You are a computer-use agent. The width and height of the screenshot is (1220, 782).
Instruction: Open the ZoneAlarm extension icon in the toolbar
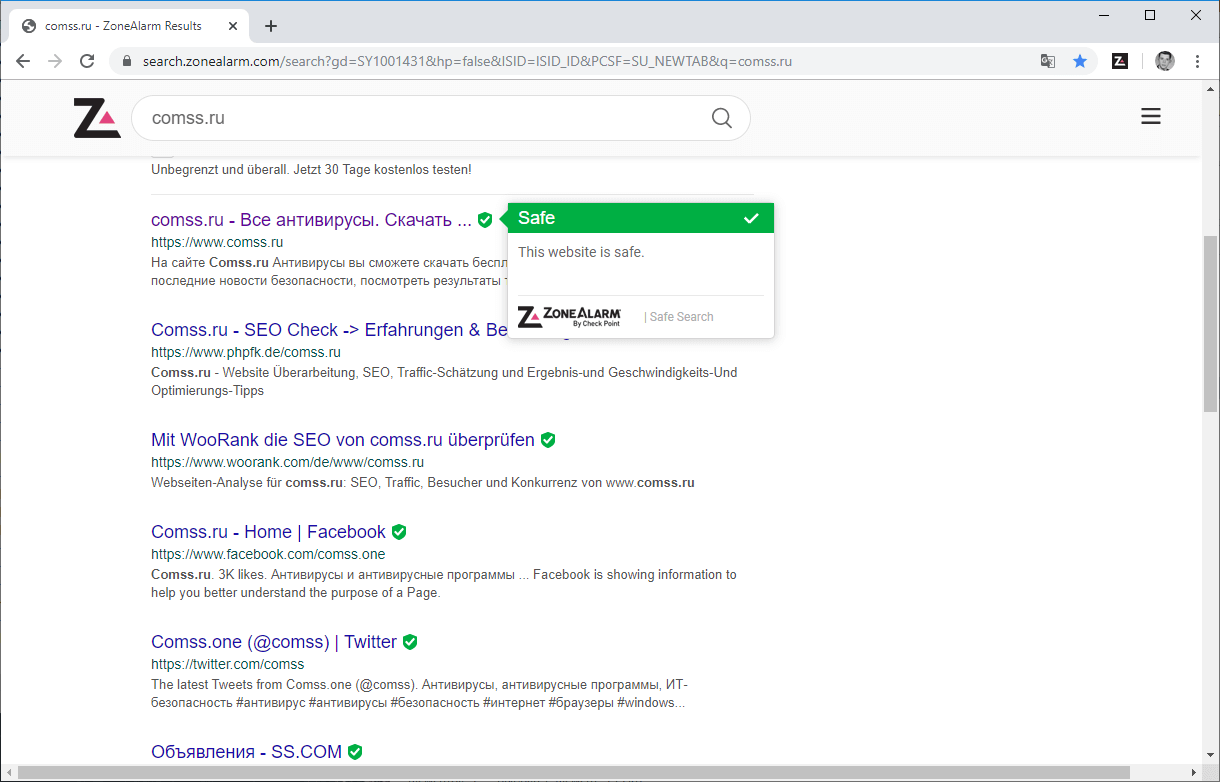pos(1120,61)
